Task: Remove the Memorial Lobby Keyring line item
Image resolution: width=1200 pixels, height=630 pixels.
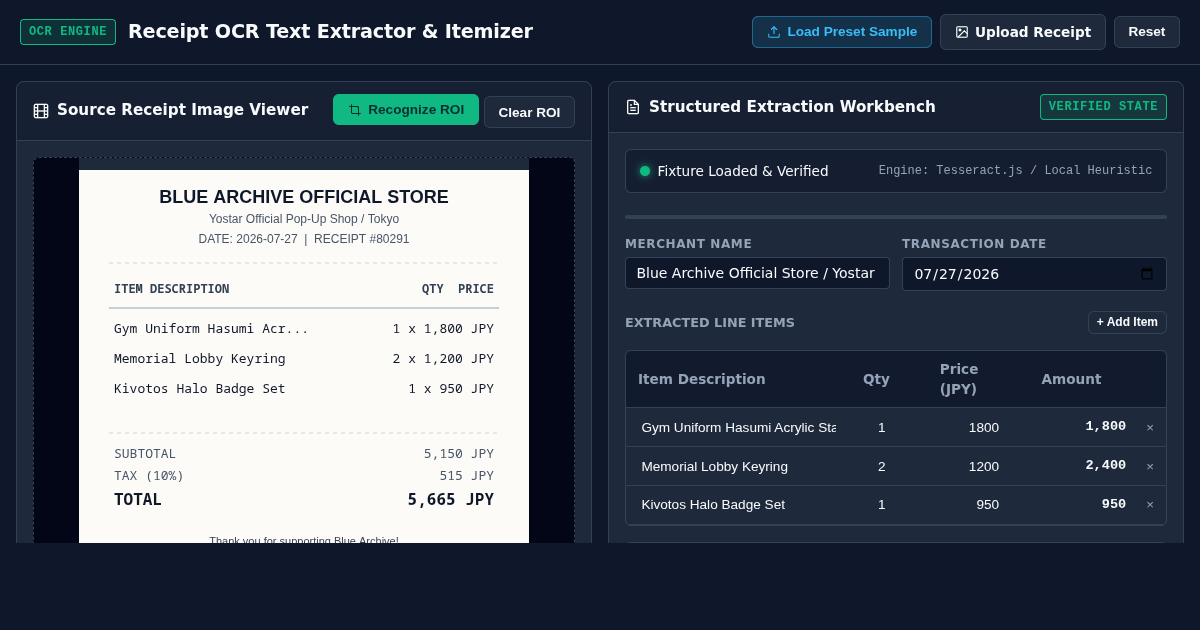Action: (x=1150, y=466)
